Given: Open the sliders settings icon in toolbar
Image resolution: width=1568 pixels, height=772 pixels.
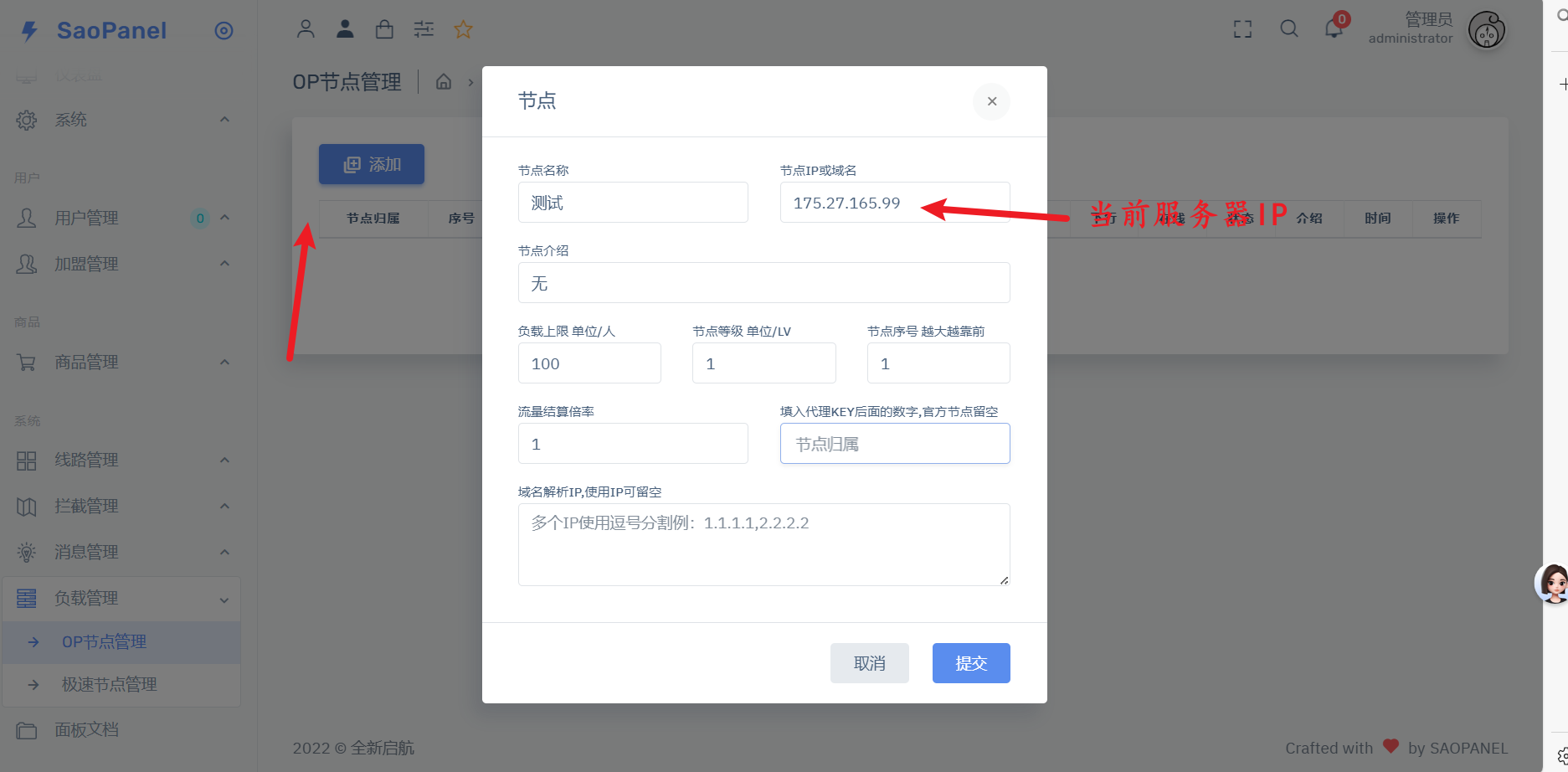Looking at the screenshot, I should click(x=424, y=29).
